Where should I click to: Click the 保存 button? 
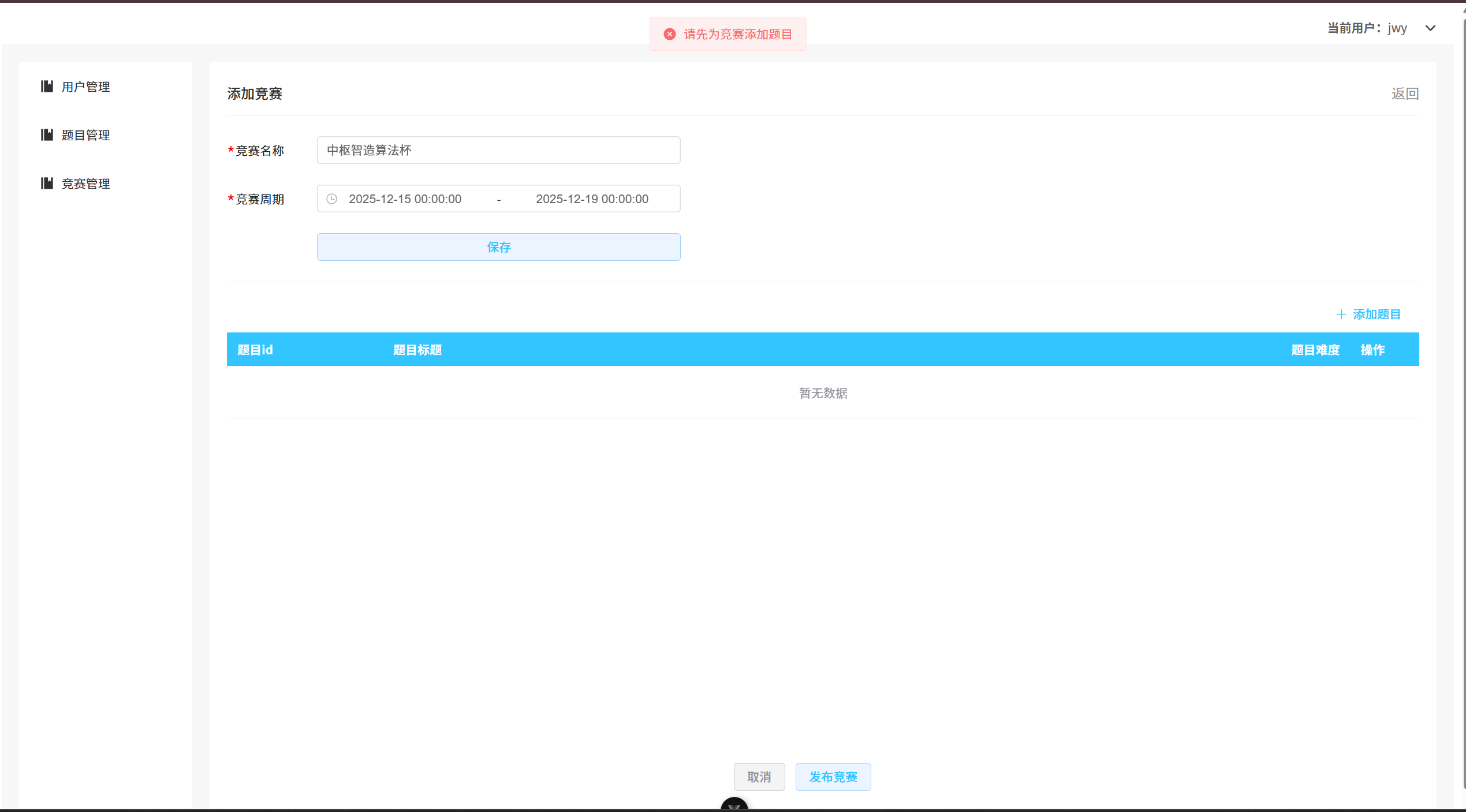[x=498, y=247]
